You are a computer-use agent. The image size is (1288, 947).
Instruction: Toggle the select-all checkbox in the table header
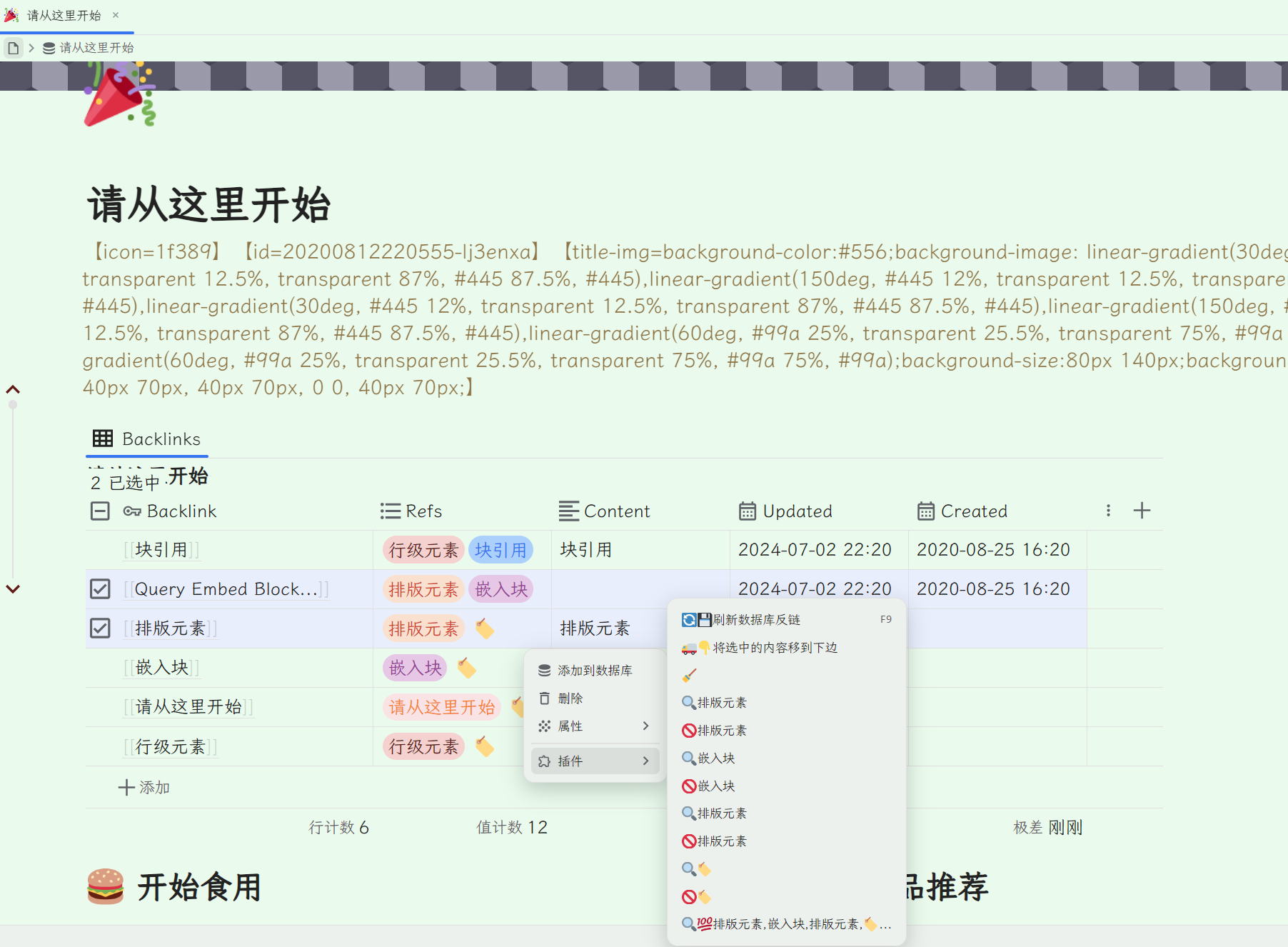click(x=100, y=511)
